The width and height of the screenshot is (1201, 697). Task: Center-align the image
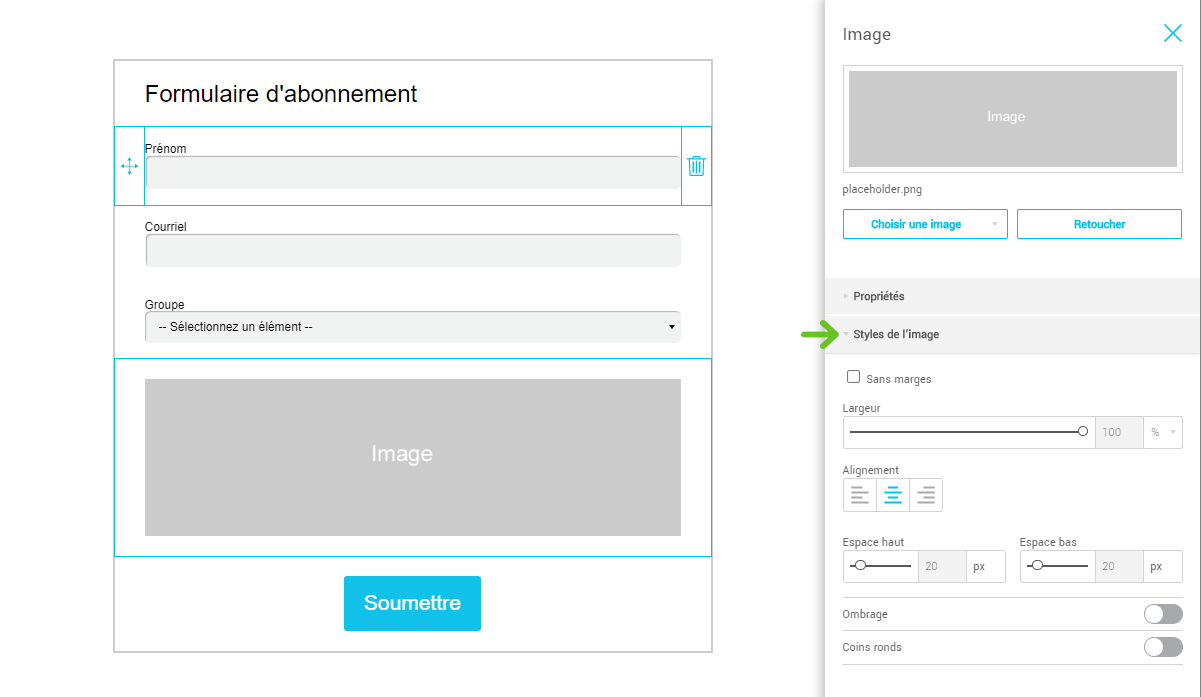click(893, 495)
